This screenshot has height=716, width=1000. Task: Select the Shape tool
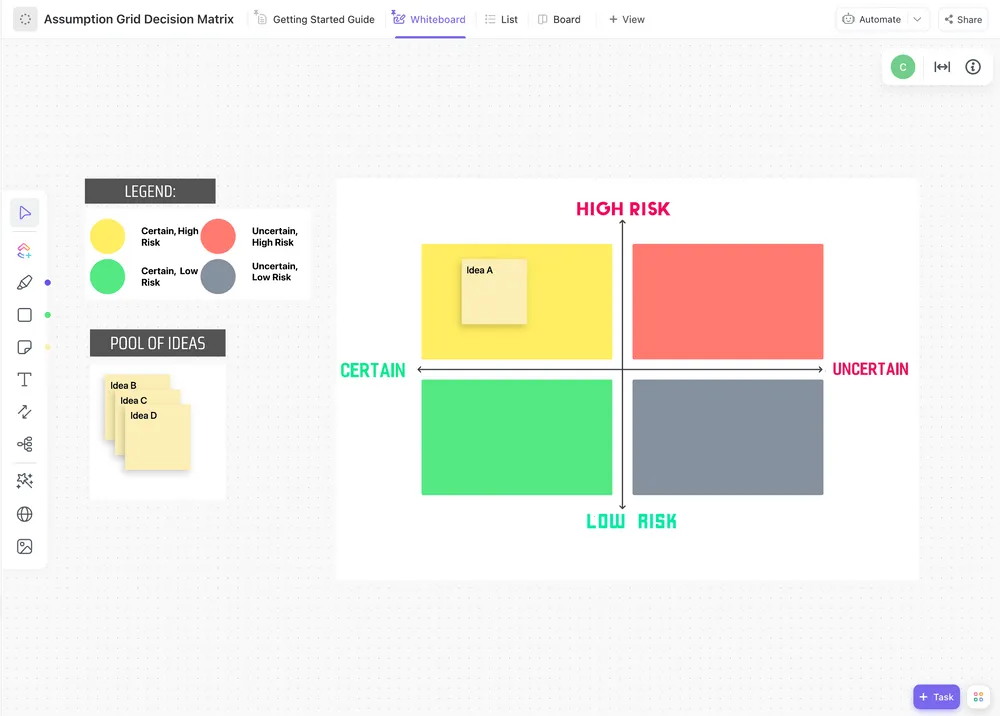pyautogui.click(x=24, y=314)
